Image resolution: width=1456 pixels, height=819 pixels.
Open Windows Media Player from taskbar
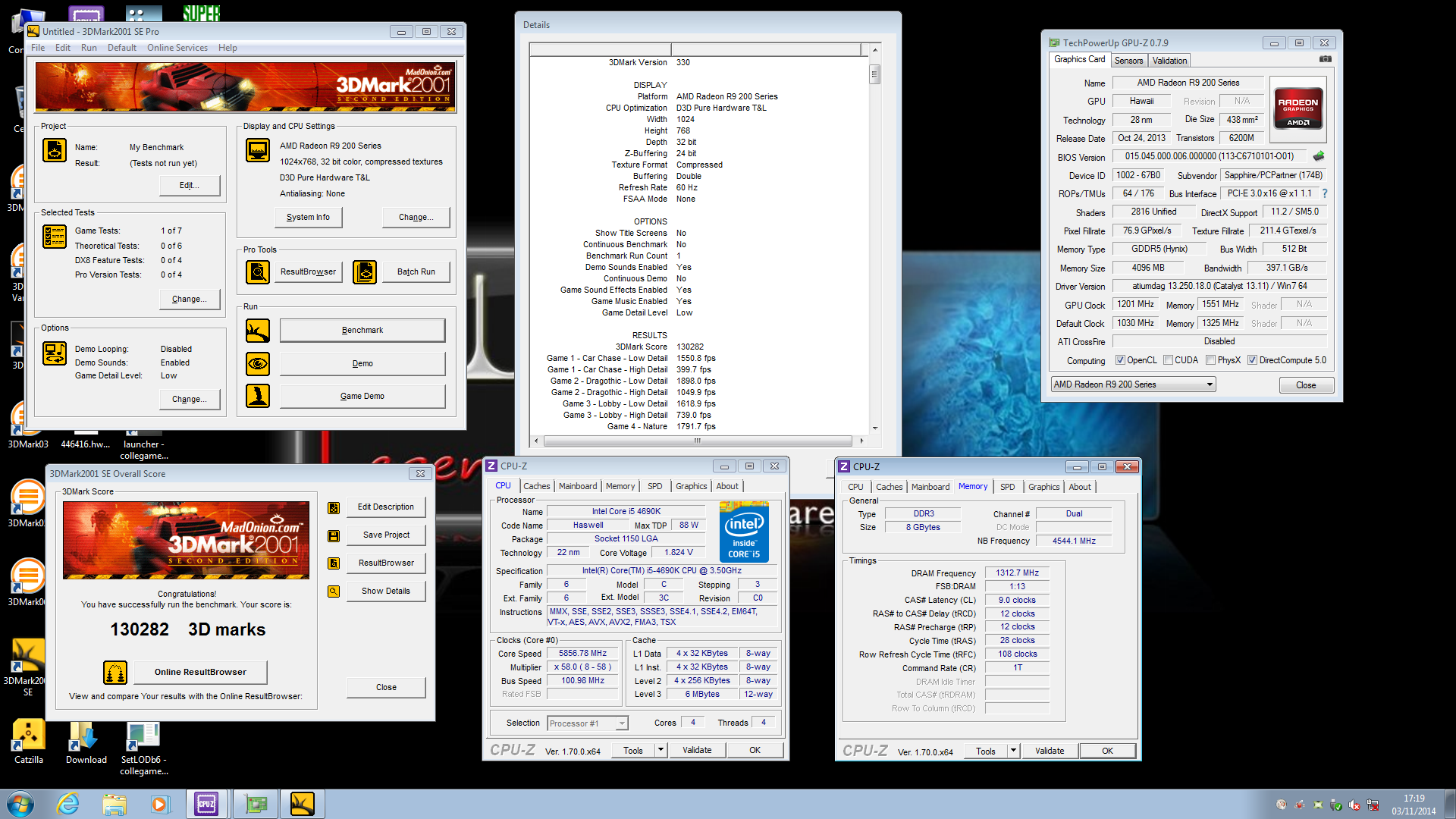[x=160, y=804]
